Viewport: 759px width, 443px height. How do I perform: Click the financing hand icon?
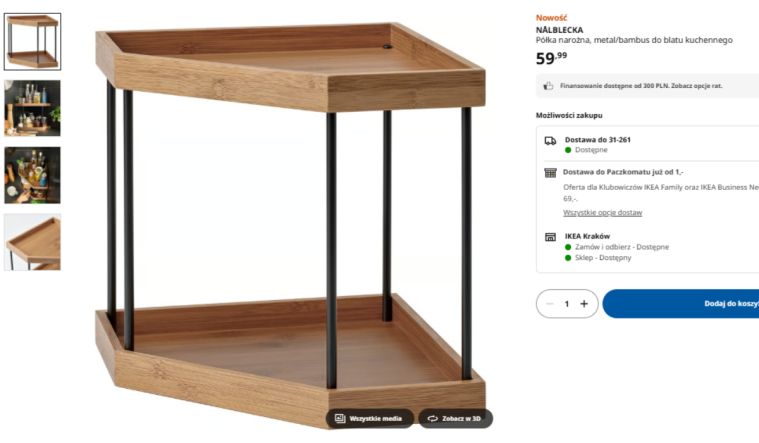pos(548,86)
